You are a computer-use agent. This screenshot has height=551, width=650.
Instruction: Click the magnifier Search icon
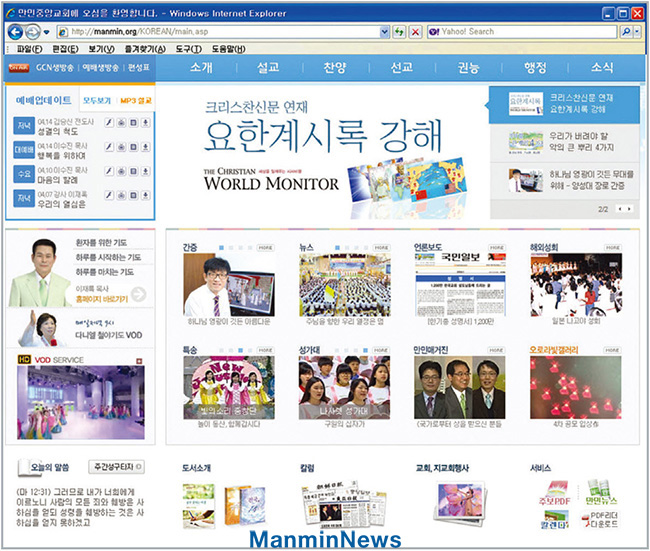[626, 32]
